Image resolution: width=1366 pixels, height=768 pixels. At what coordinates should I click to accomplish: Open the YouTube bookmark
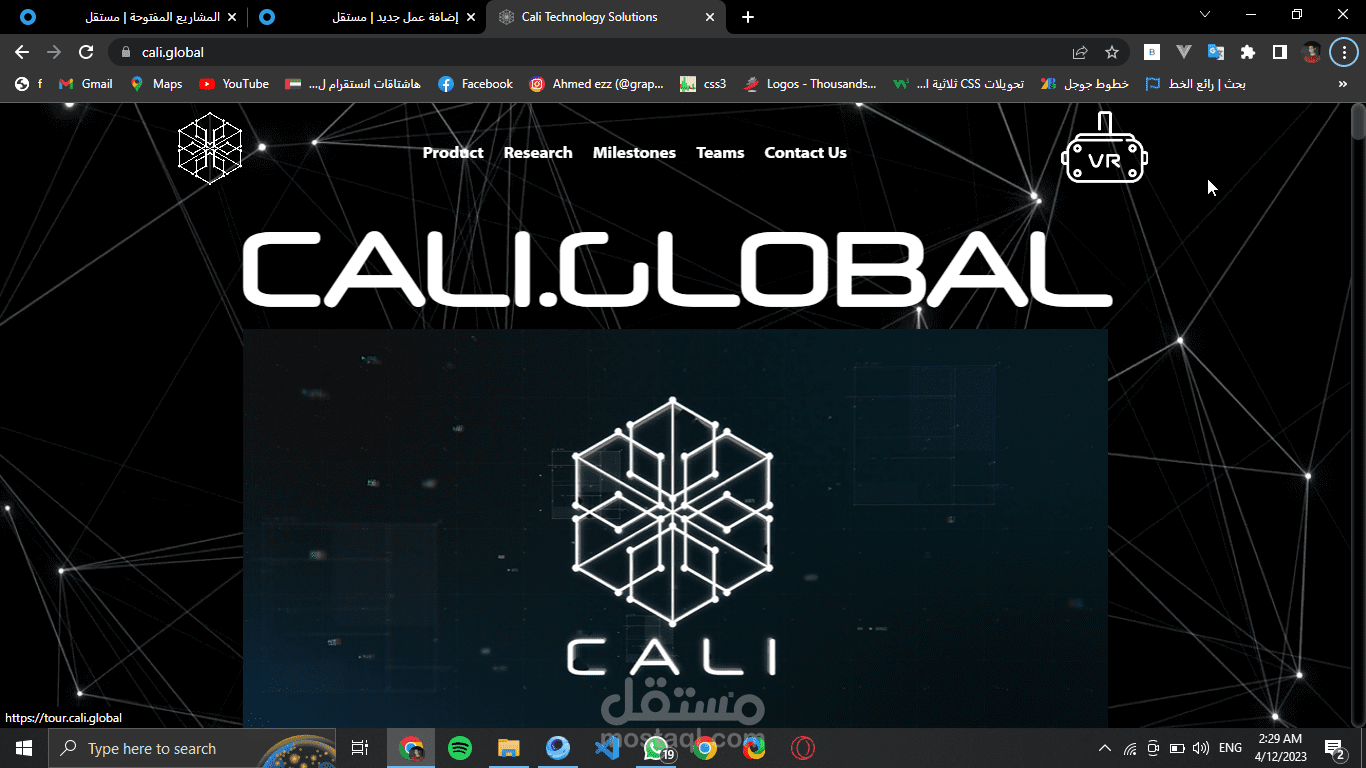tap(234, 84)
